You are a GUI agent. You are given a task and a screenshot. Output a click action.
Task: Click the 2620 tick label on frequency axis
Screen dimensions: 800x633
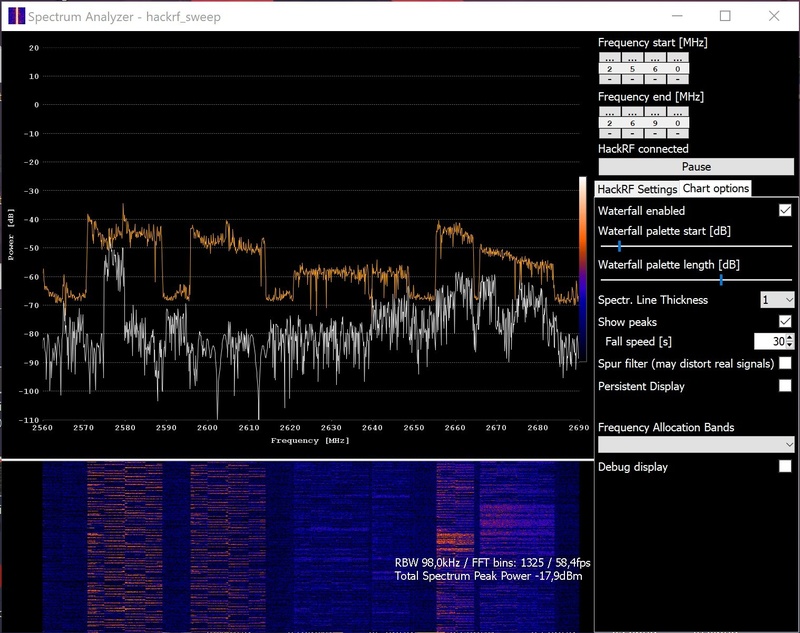290,427
